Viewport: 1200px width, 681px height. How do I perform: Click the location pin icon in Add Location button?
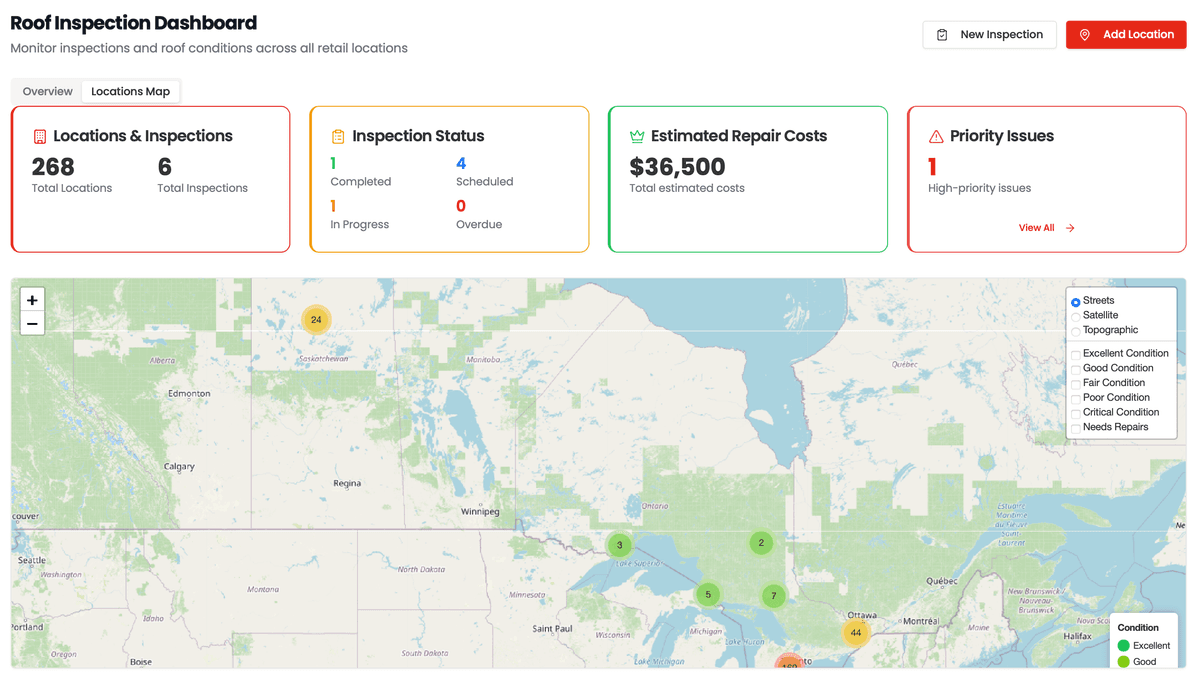pyautogui.click(x=1087, y=34)
